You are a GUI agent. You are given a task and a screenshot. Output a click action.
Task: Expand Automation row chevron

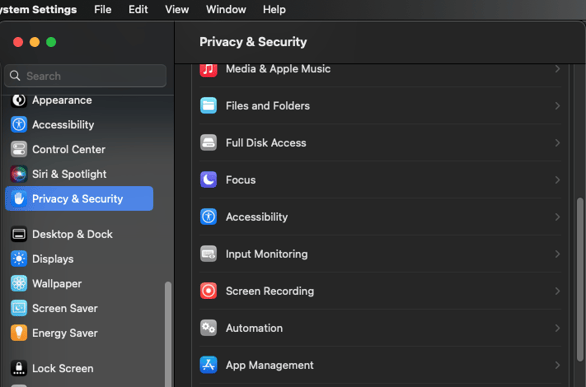[557, 328]
